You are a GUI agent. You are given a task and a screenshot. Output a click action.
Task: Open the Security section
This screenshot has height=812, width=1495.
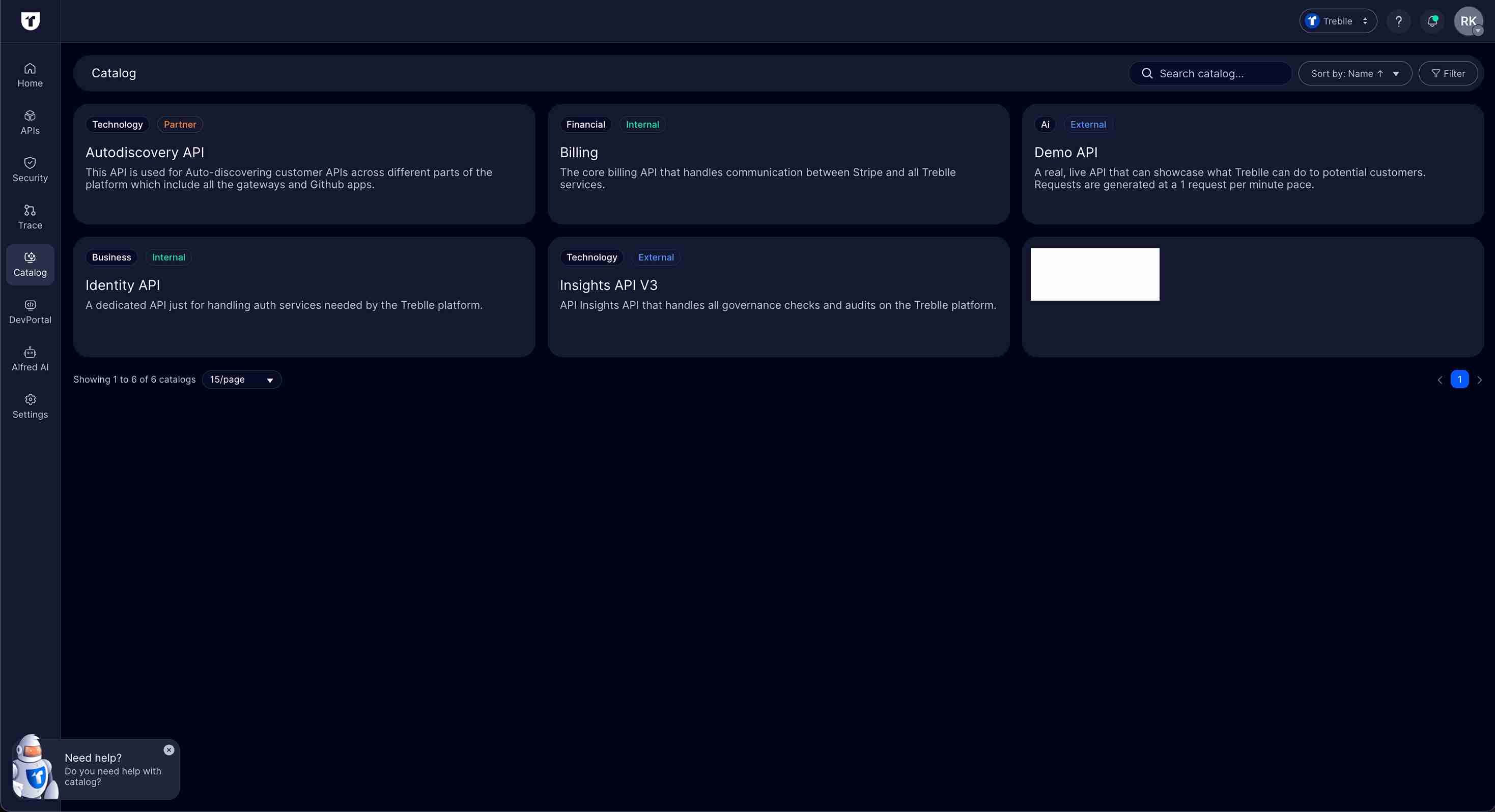coord(30,169)
